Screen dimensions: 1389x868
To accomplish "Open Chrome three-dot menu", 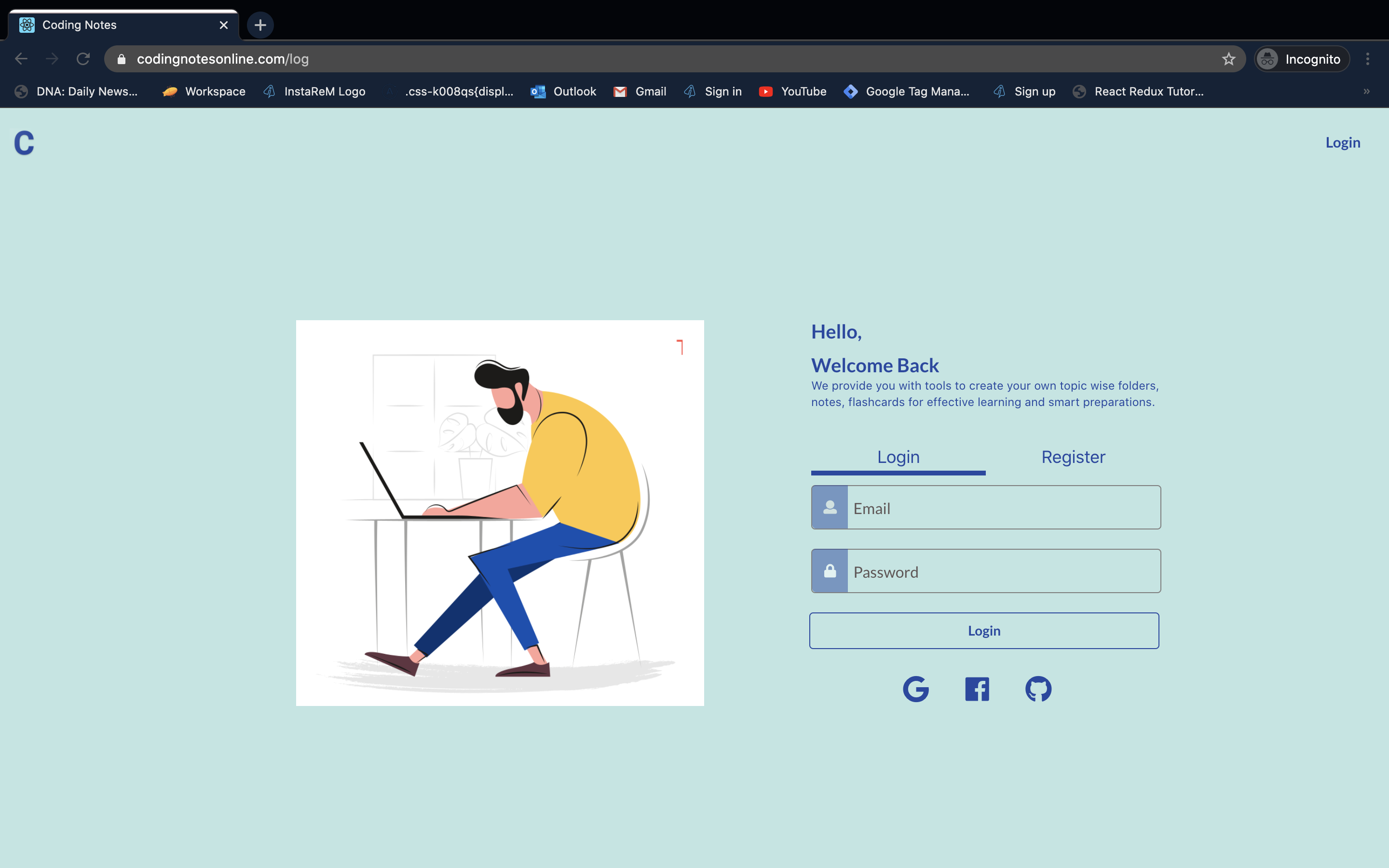I will [x=1368, y=59].
